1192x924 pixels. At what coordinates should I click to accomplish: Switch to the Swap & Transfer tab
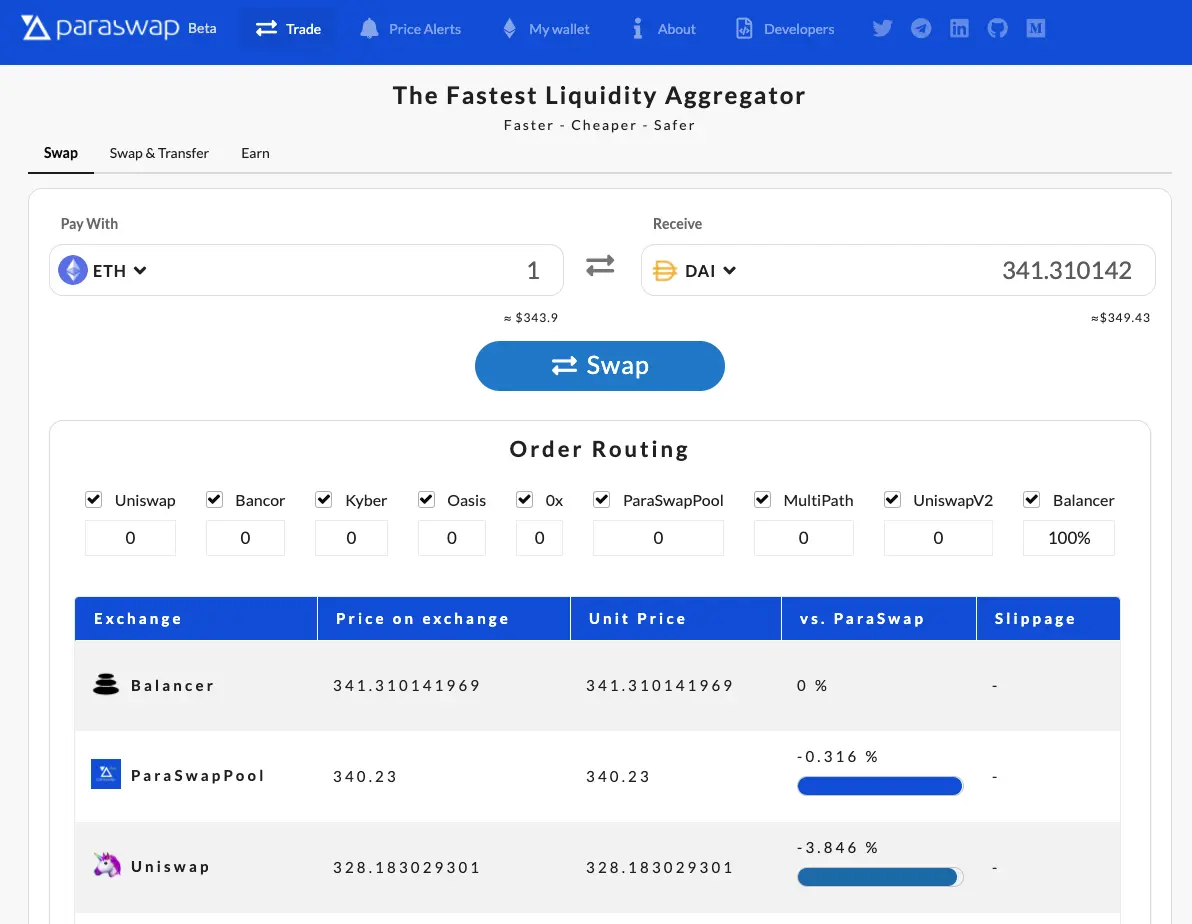[159, 153]
